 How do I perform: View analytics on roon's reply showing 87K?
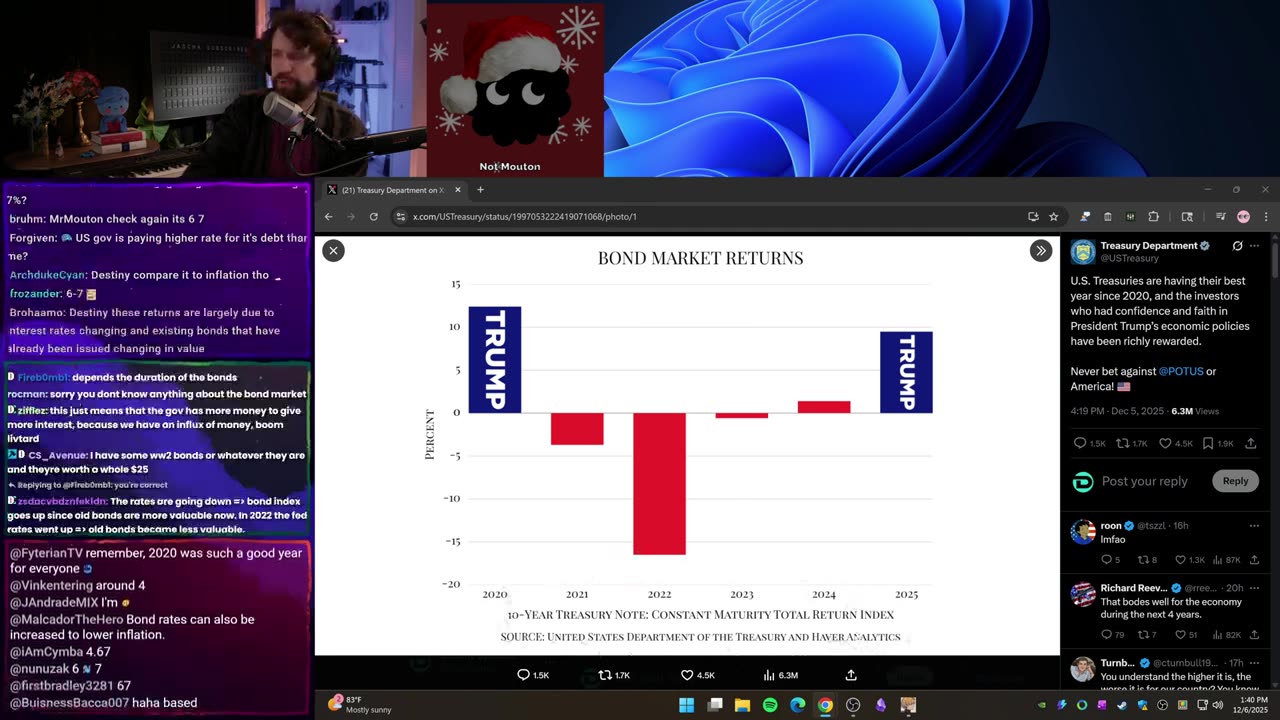(x=1218, y=560)
